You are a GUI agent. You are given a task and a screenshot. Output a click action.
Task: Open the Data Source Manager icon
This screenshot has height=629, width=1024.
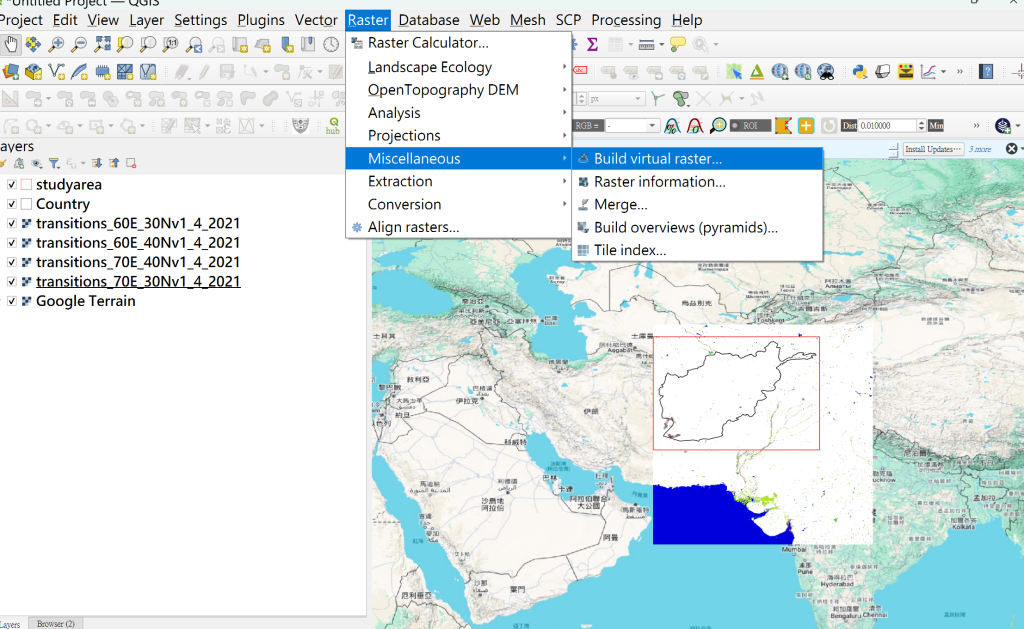coord(11,71)
